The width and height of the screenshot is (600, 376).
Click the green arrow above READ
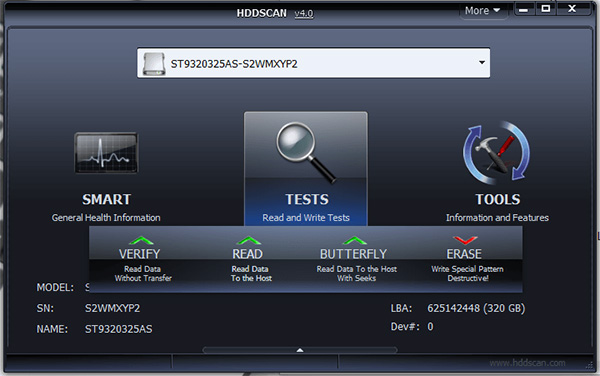[x=249, y=241]
